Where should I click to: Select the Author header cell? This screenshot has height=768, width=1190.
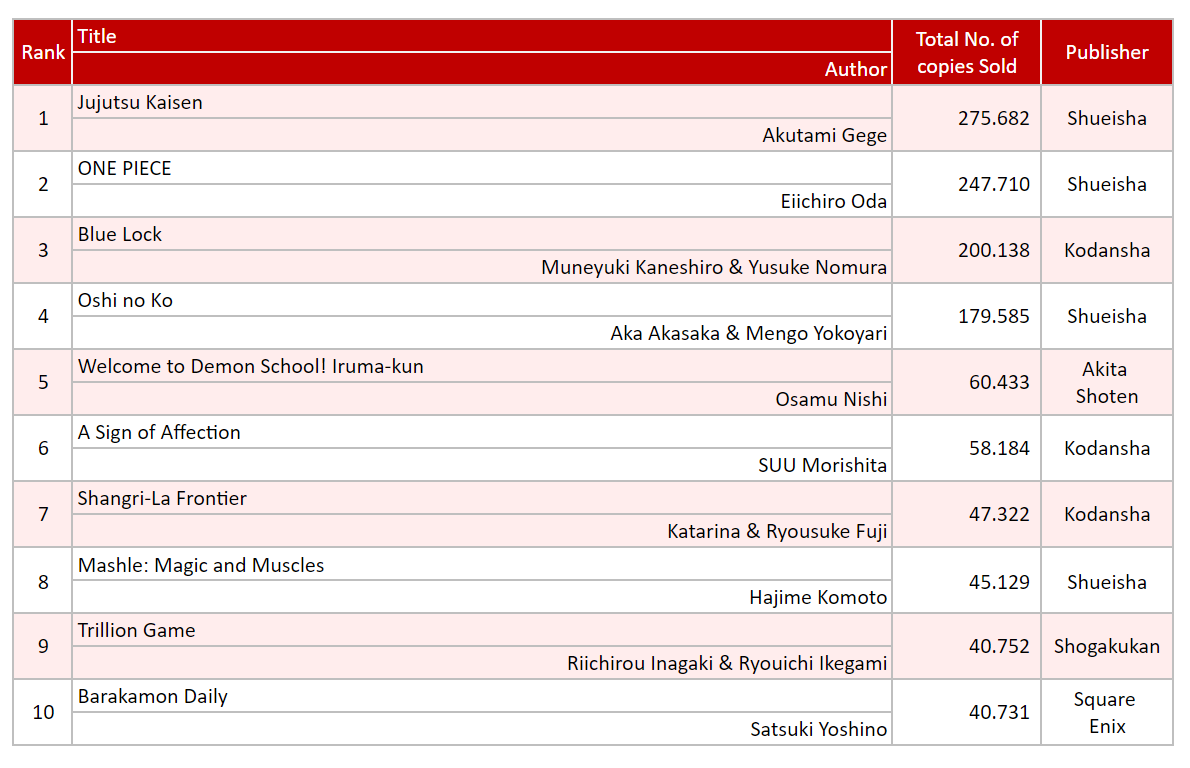(x=482, y=69)
